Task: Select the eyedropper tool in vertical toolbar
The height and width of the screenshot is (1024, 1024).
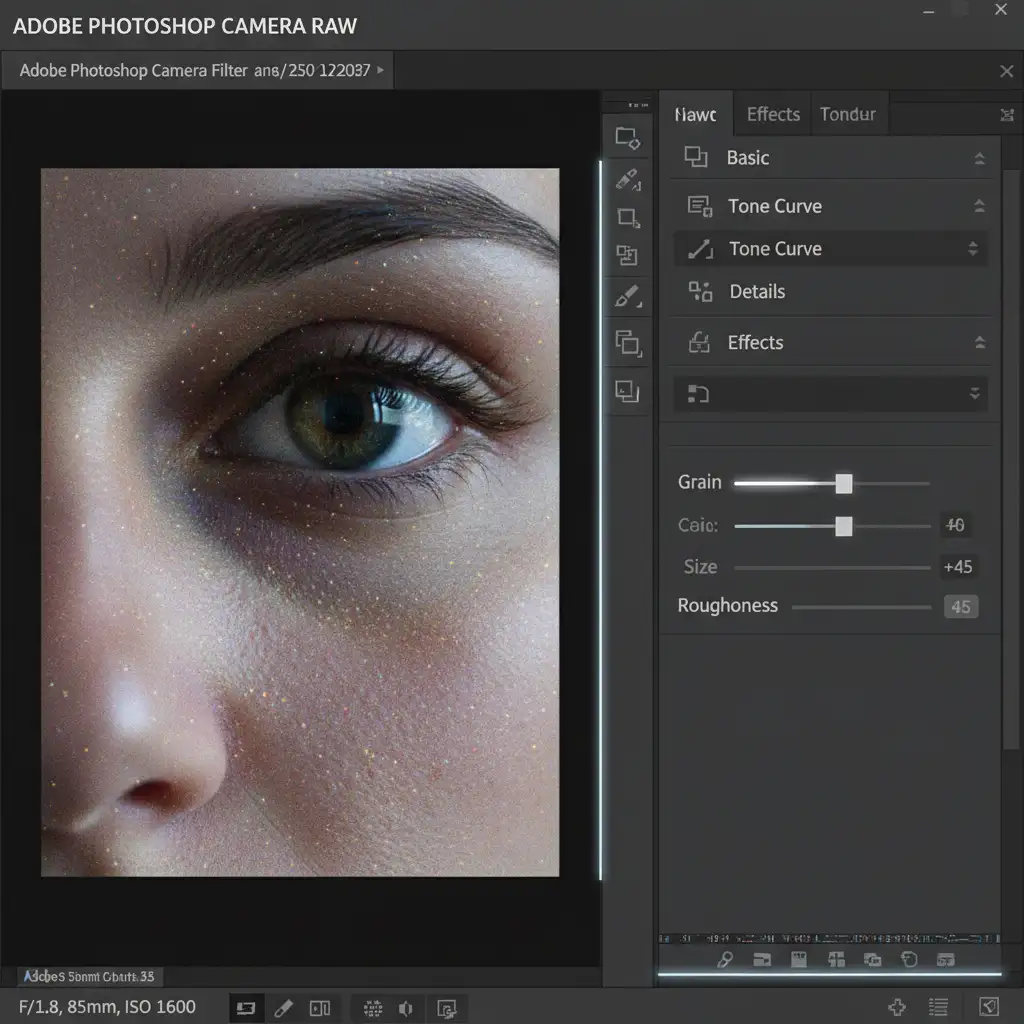Action: 628,179
